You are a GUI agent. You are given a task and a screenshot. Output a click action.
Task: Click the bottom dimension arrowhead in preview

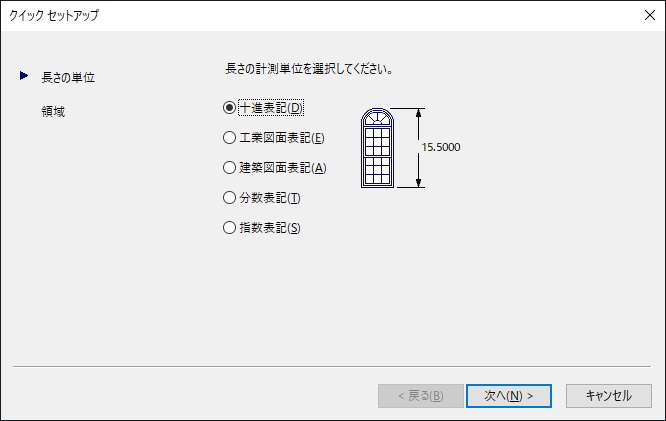pos(418,183)
